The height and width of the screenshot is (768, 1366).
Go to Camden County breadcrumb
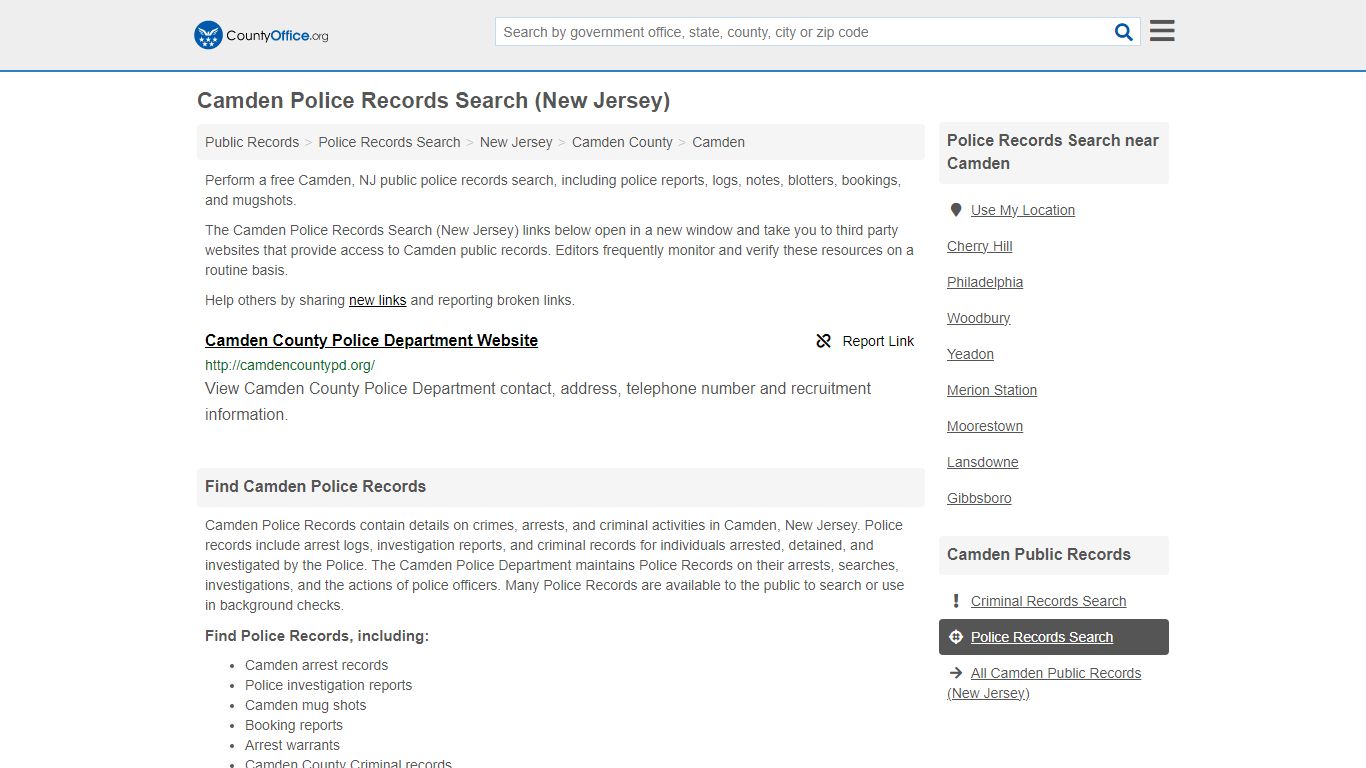pos(622,142)
